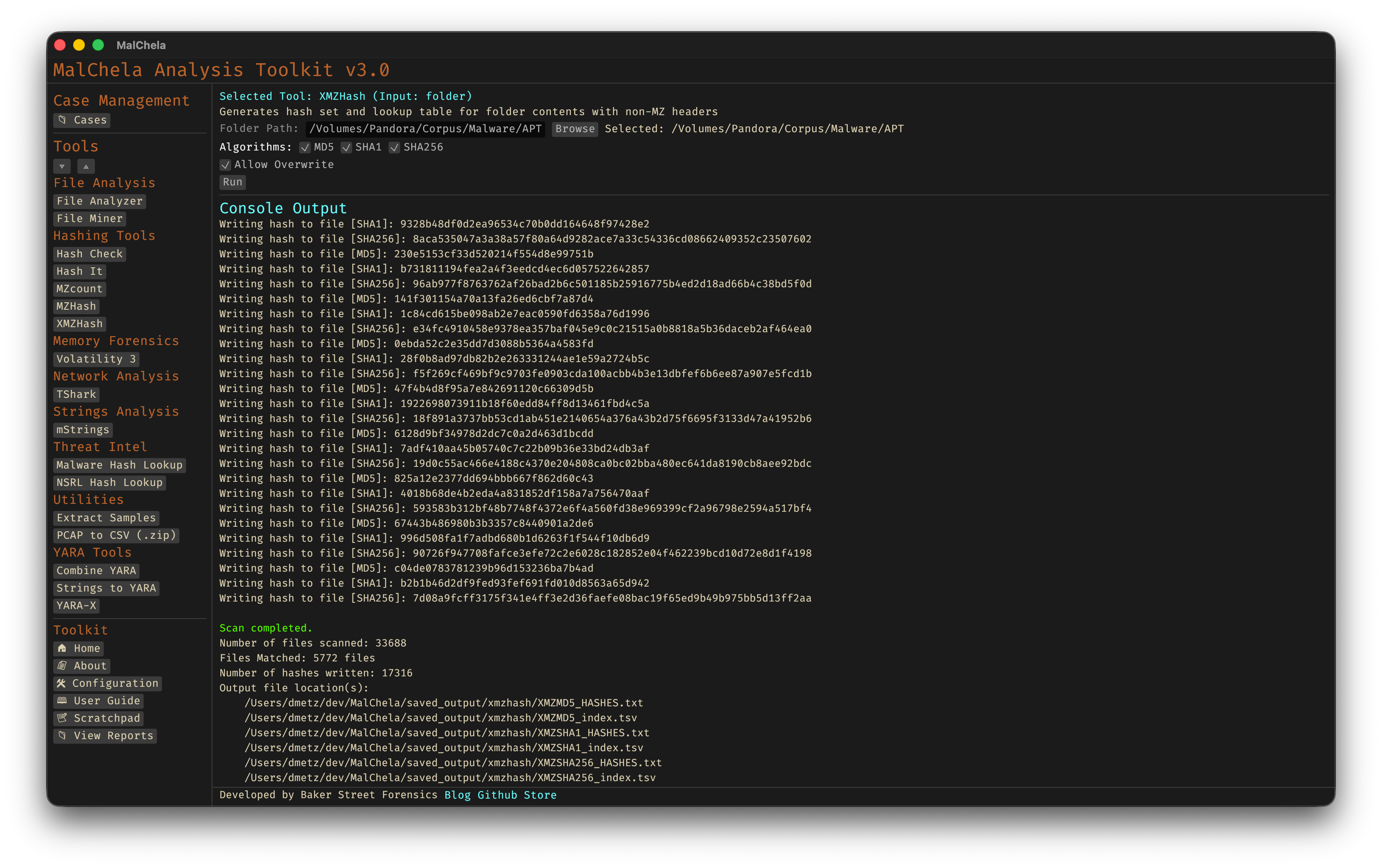Image resolution: width=1382 pixels, height=868 pixels.
Task: Open the Strings to YARA tool
Action: point(106,588)
